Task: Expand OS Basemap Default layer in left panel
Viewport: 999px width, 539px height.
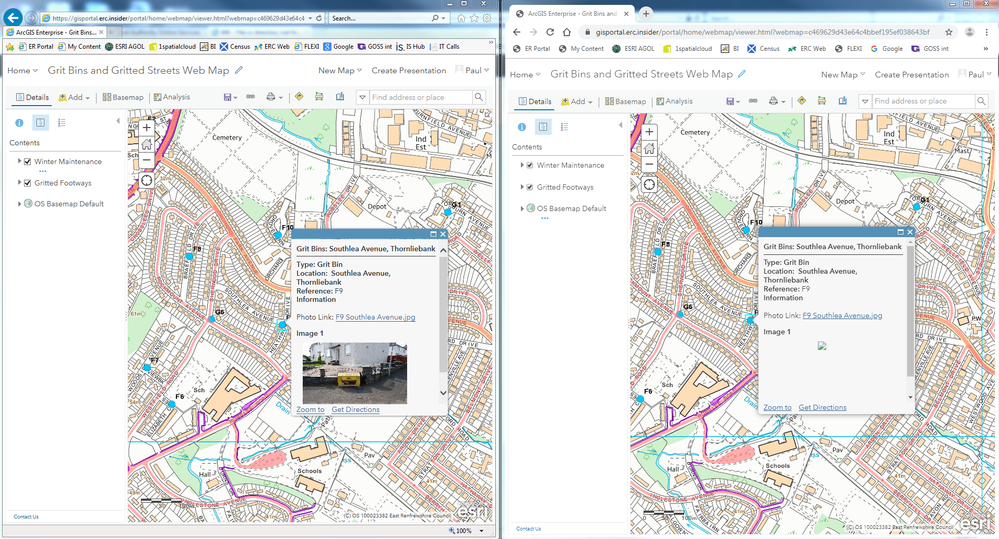Action: pos(19,204)
